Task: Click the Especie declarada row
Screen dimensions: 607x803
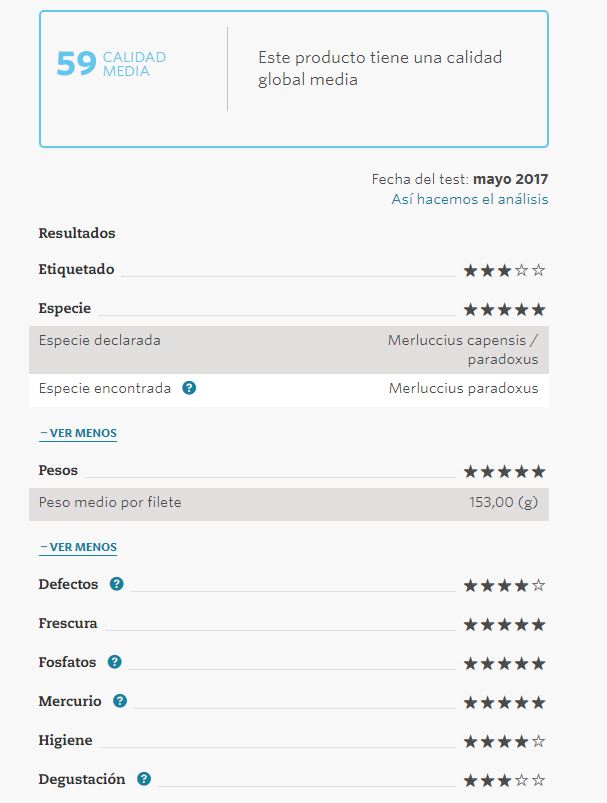Action: (288, 349)
